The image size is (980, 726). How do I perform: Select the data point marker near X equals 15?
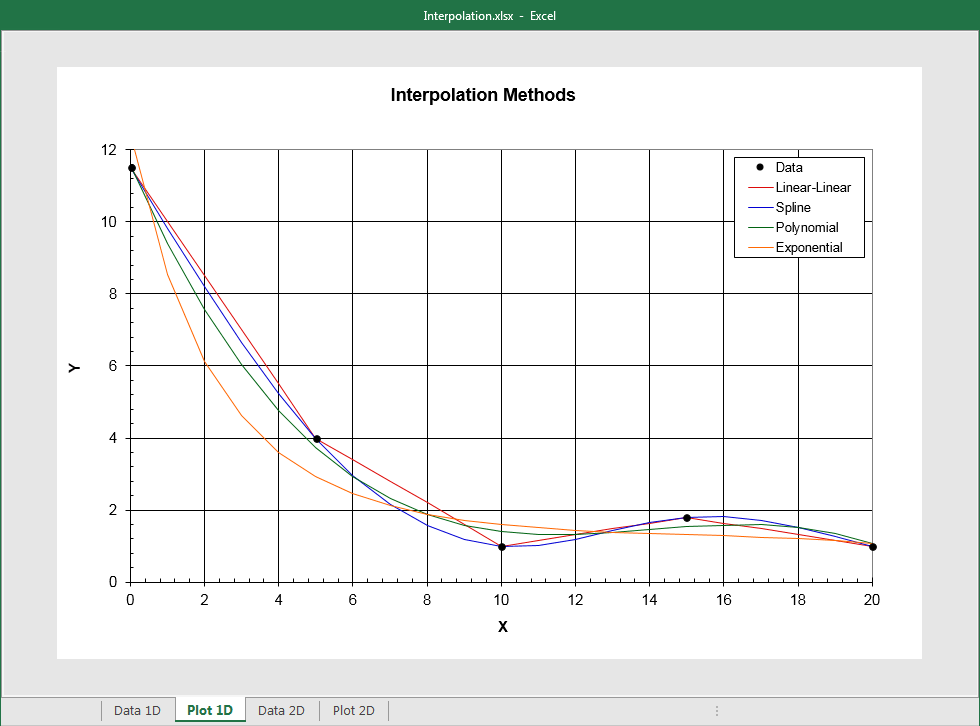click(687, 517)
